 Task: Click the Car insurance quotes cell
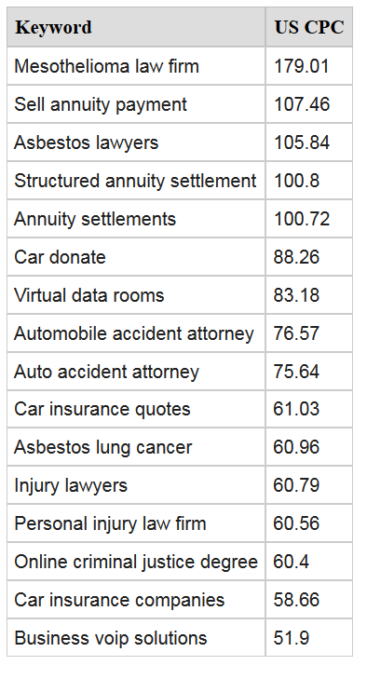tap(136, 409)
